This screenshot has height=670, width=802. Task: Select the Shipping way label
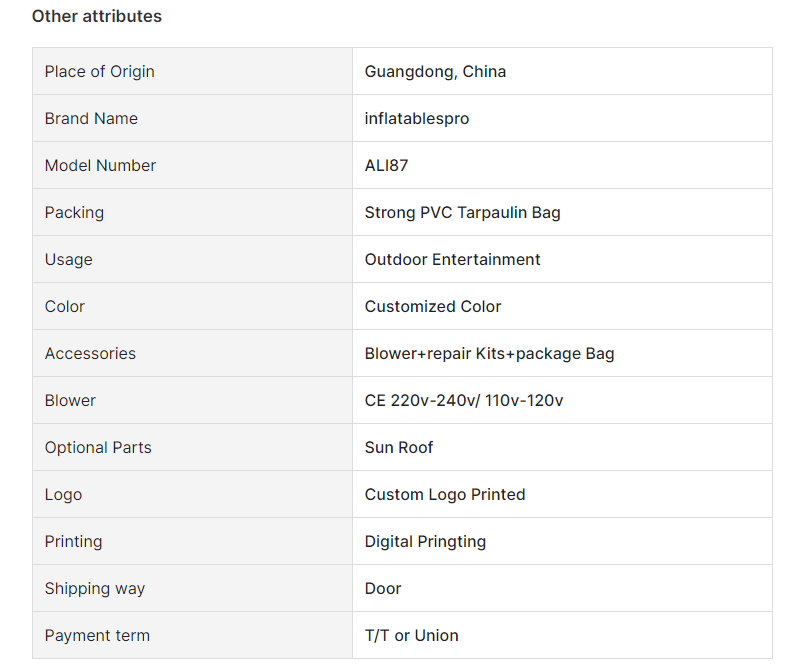point(95,589)
